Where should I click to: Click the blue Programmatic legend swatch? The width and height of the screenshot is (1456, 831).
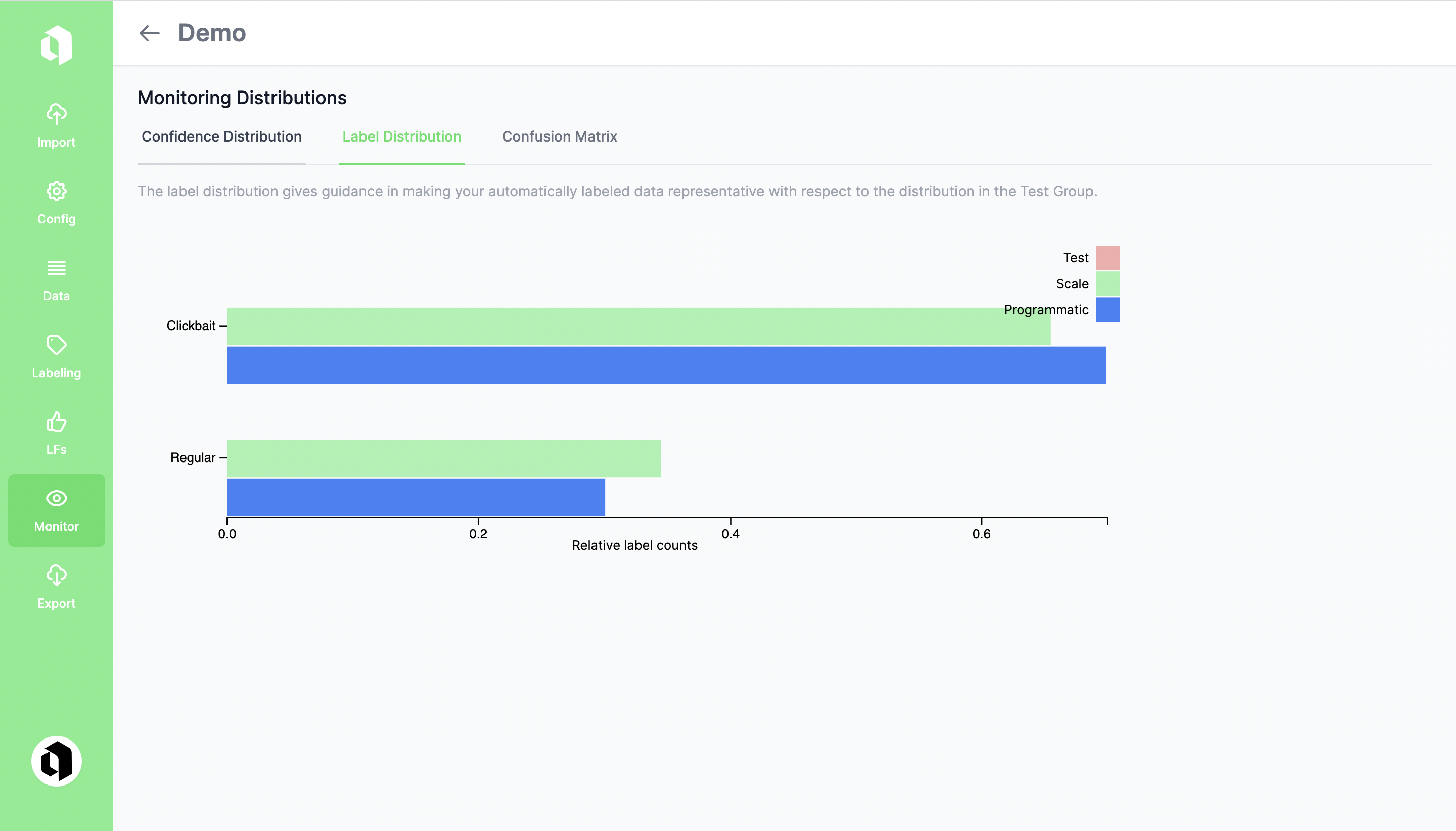tap(1107, 310)
